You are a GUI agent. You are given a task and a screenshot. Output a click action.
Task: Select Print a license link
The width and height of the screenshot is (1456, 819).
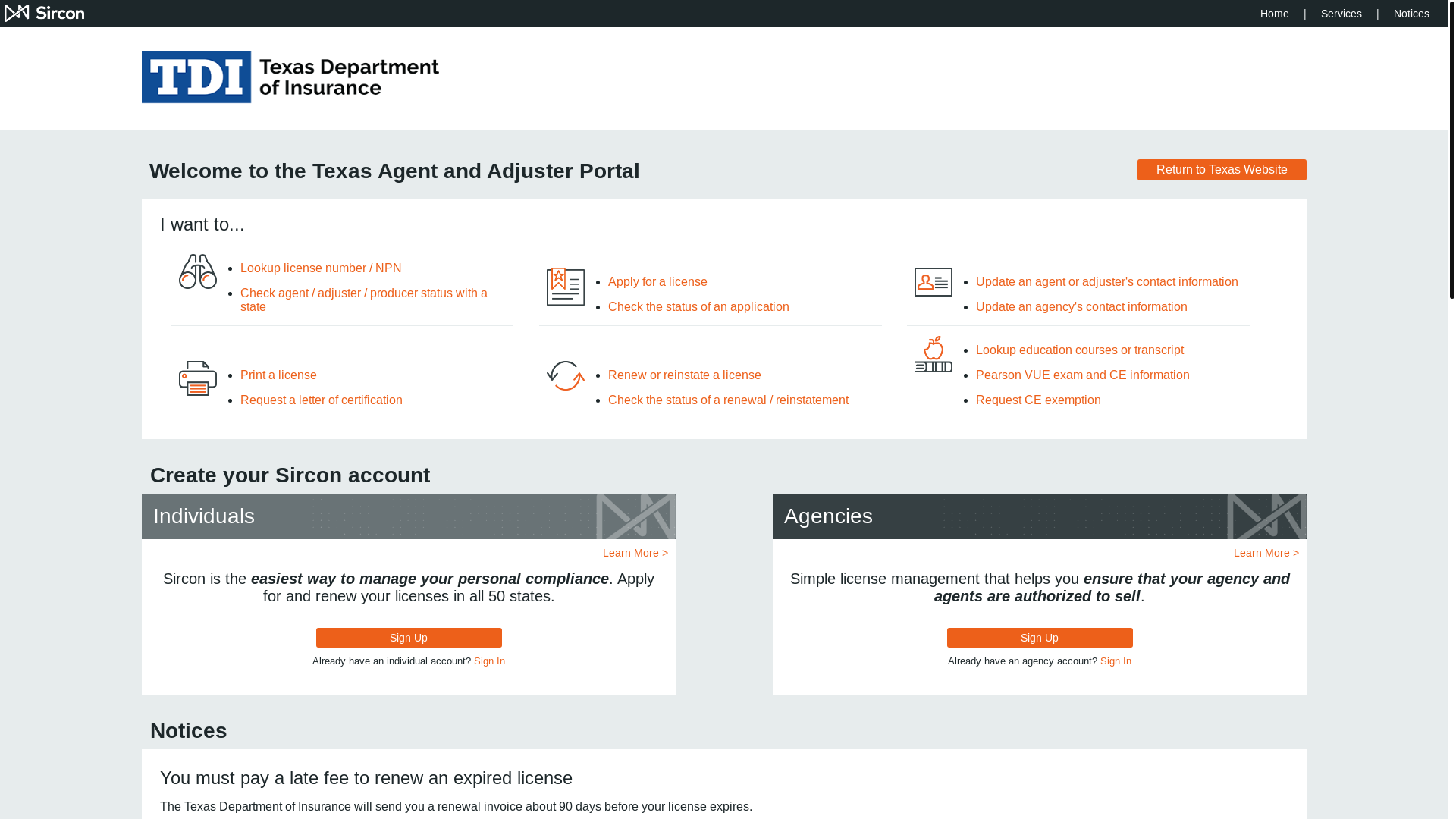click(278, 375)
